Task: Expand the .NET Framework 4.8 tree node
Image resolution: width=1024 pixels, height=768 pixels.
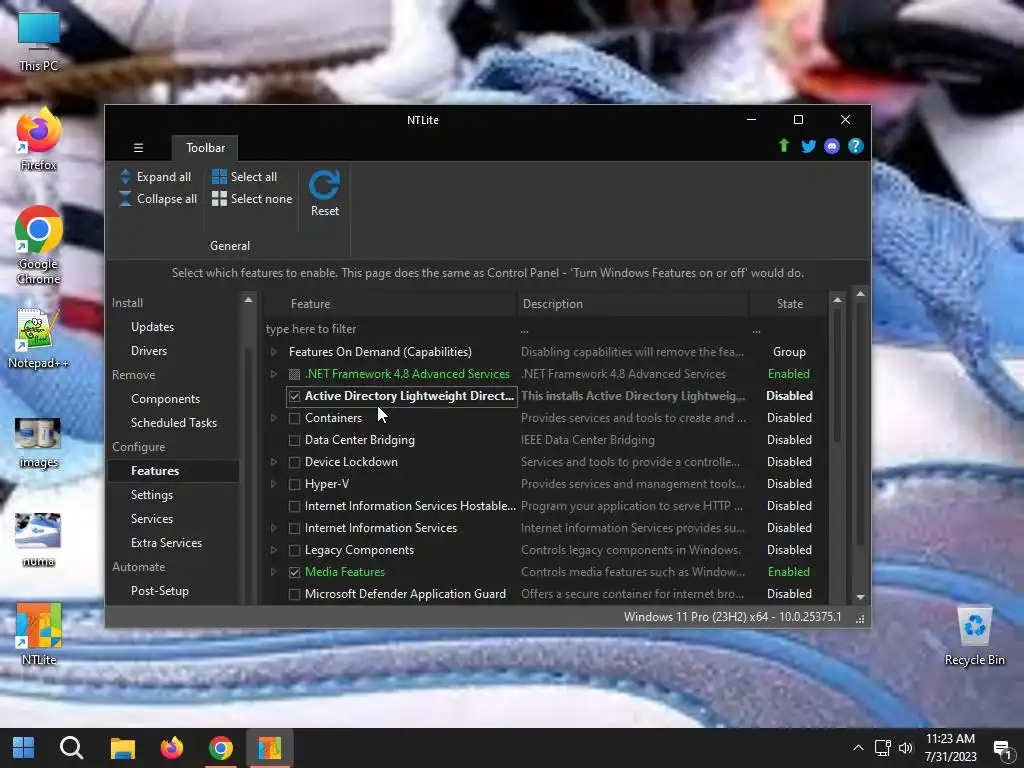Action: [274, 374]
